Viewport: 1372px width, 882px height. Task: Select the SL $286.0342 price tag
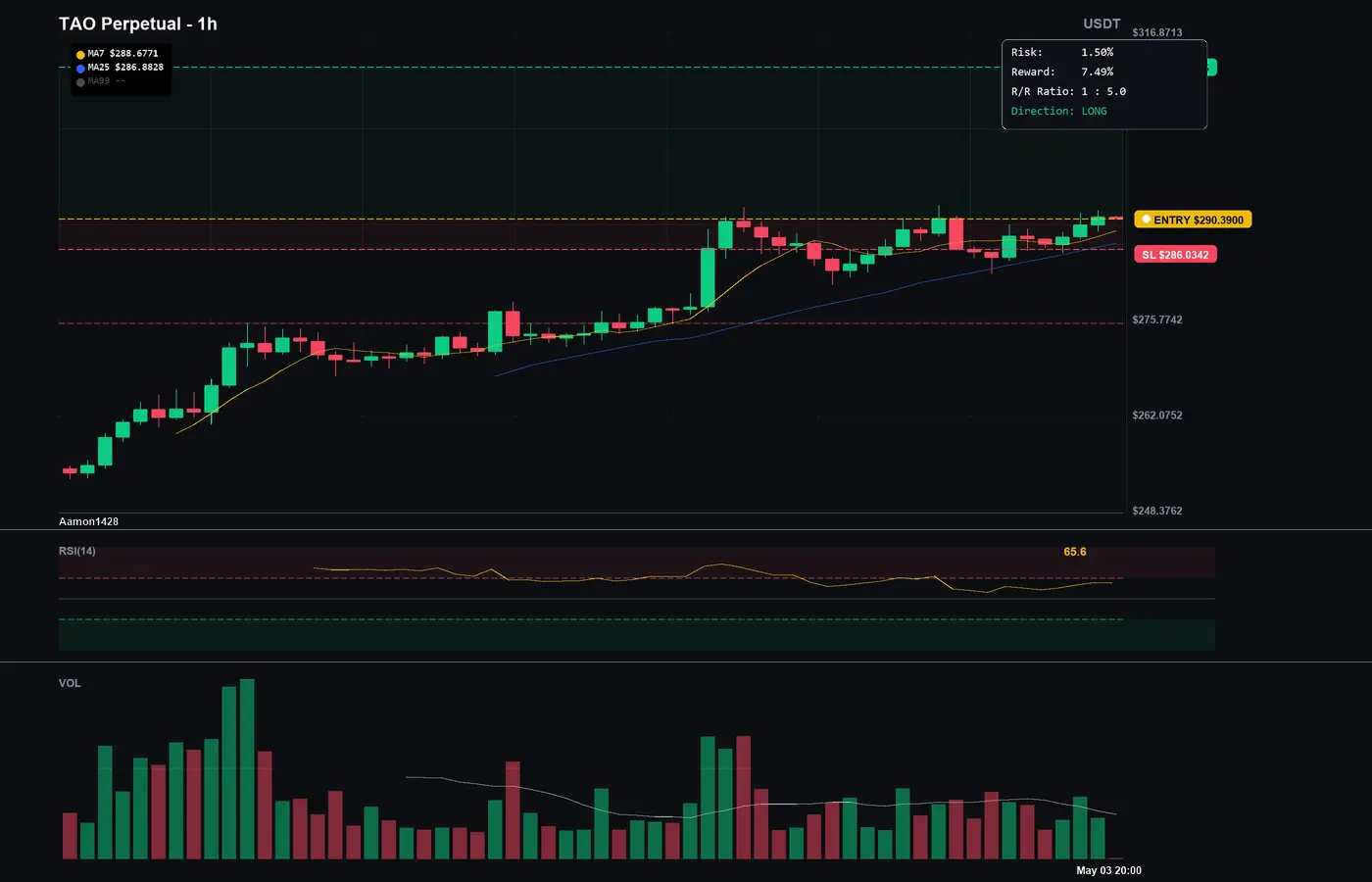[1175, 255]
